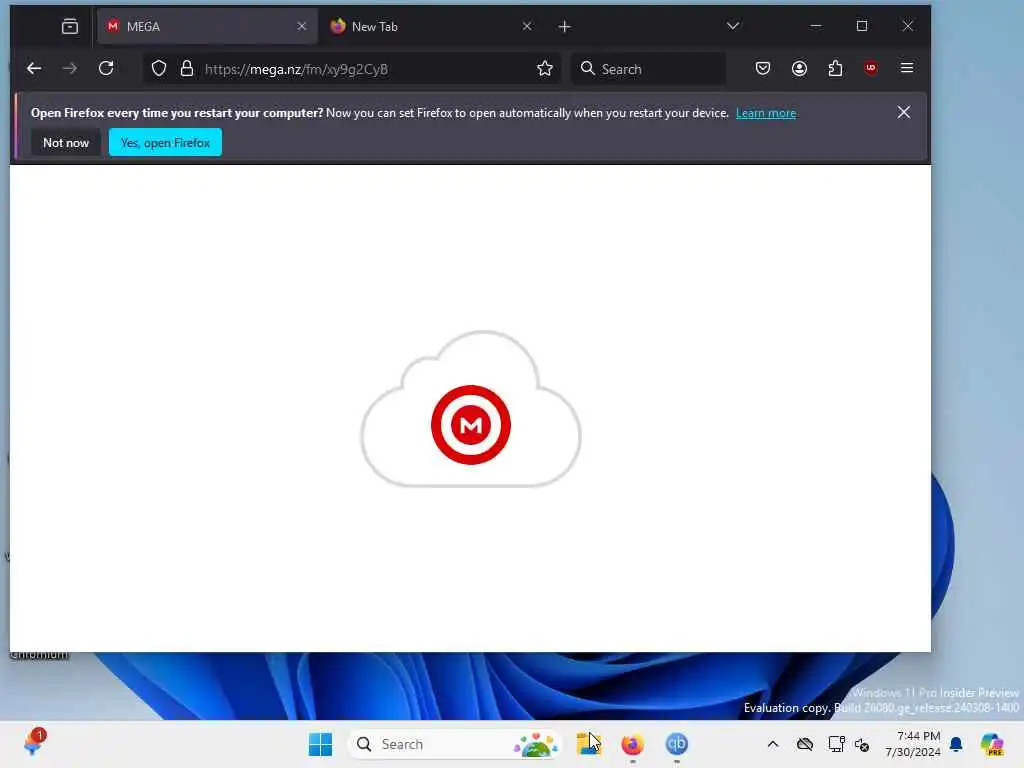Open Firefox account menu
The height and width of the screenshot is (768, 1024).
pyautogui.click(x=799, y=68)
